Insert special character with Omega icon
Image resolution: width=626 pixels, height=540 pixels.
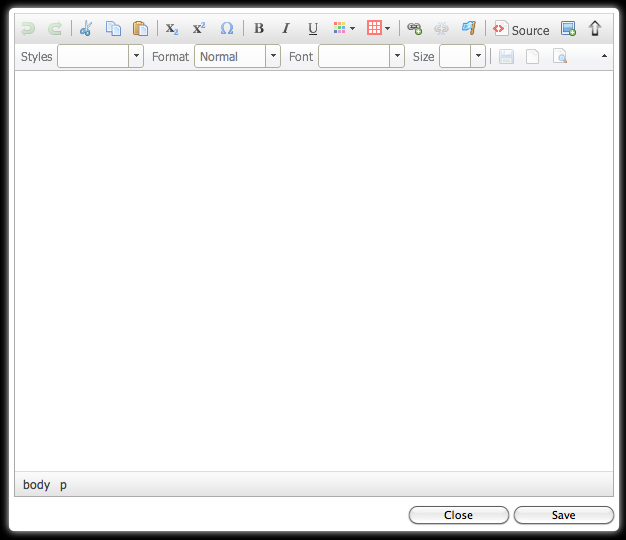click(227, 29)
